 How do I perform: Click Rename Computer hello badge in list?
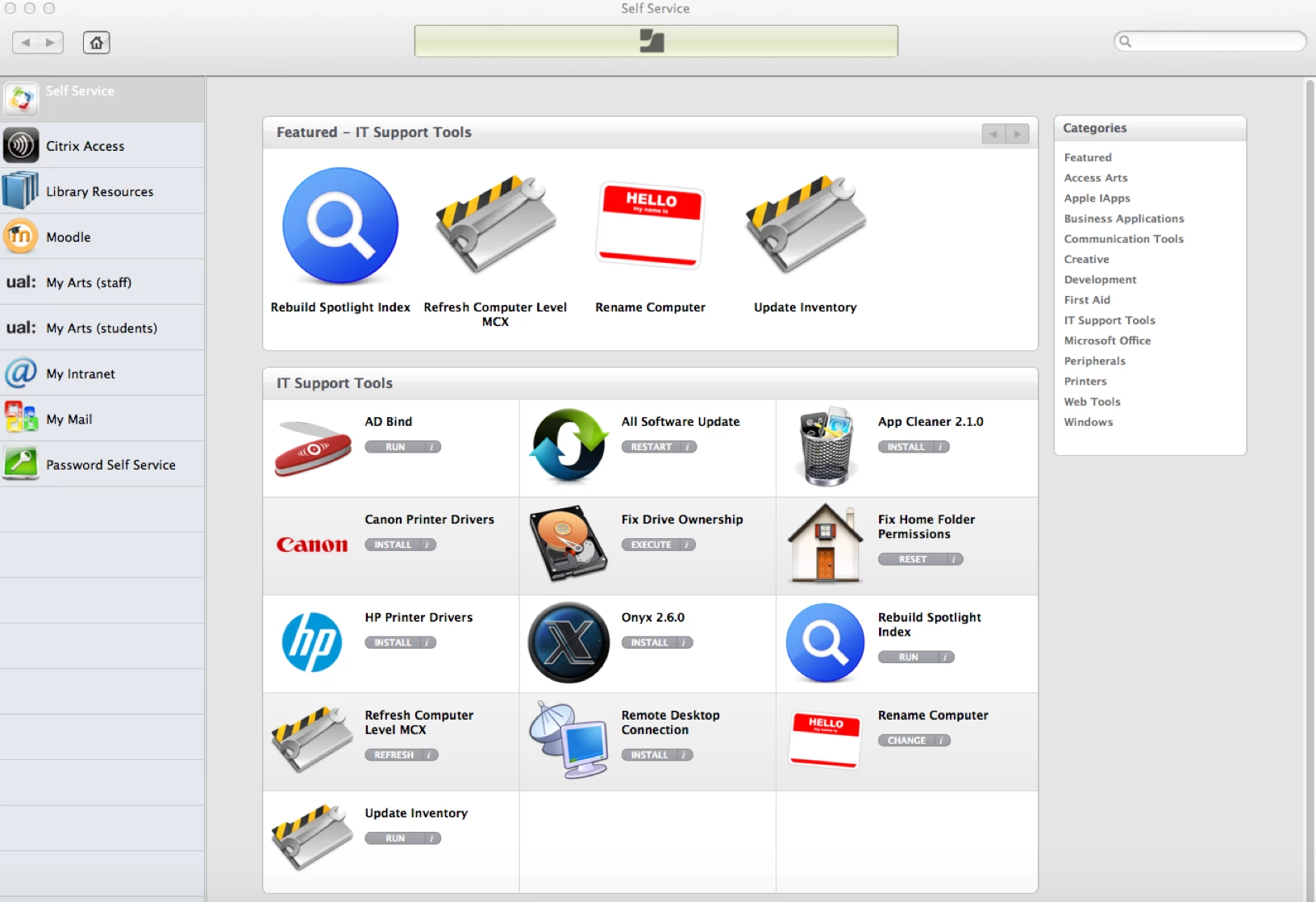826,739
